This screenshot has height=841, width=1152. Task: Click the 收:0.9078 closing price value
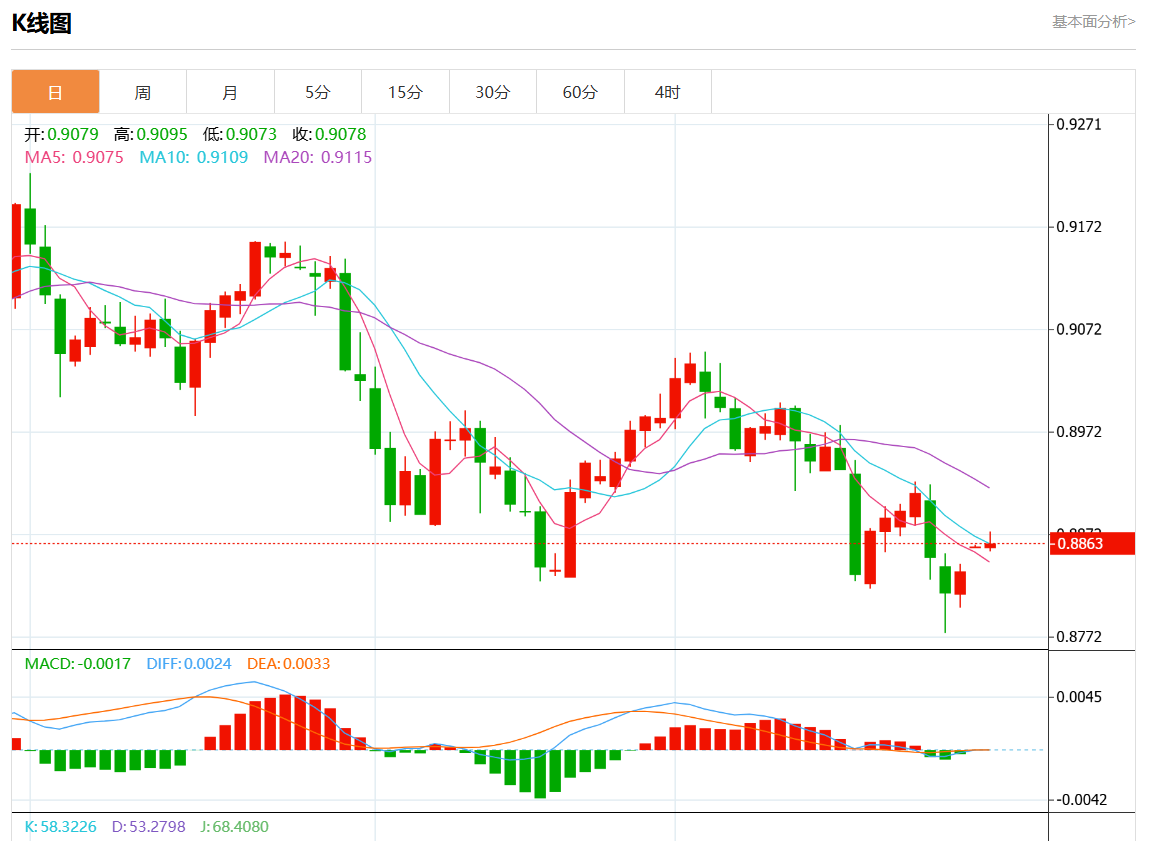pos(329,134)
